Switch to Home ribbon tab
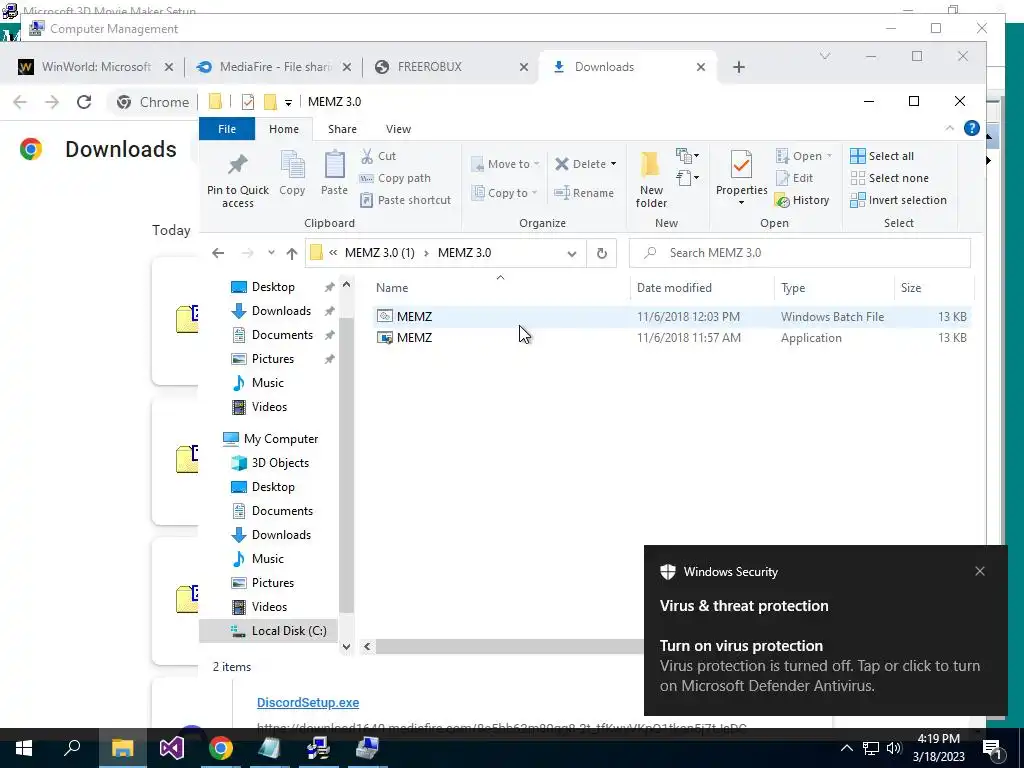This screenshot has width=1024, height=768. tap(283, 129)
